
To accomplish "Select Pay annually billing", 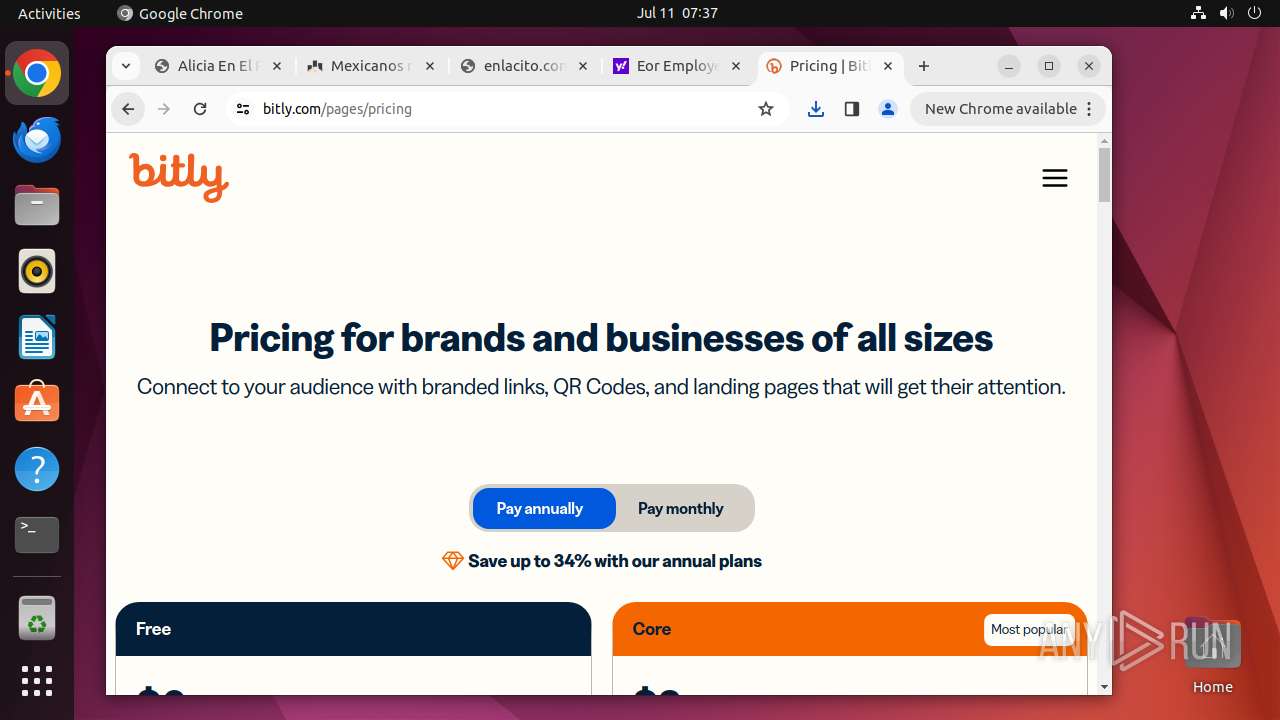I will click(543, 508).
